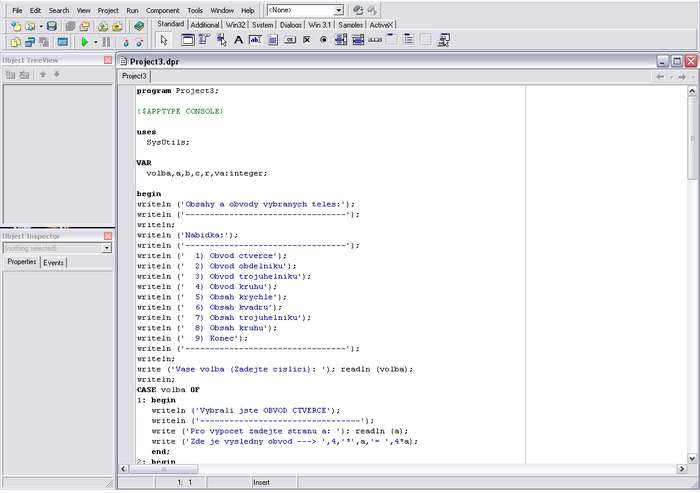Open the dropdown arrow beside Run button
The image size is (700, 493).
(96, 42)
